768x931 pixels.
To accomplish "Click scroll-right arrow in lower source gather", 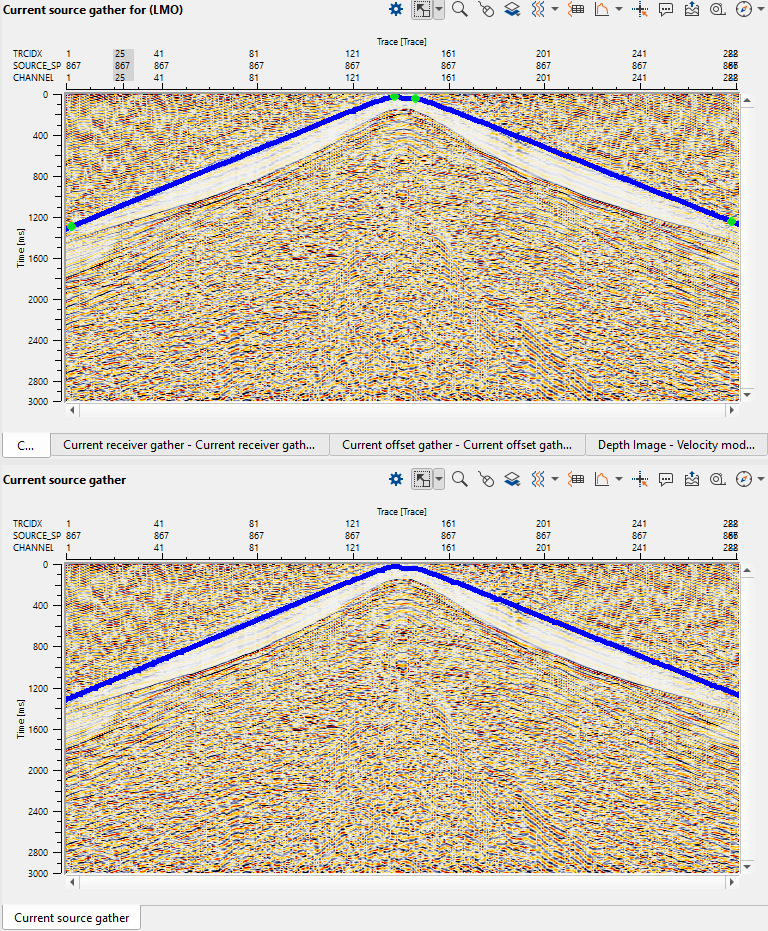I will coord(732,882).
